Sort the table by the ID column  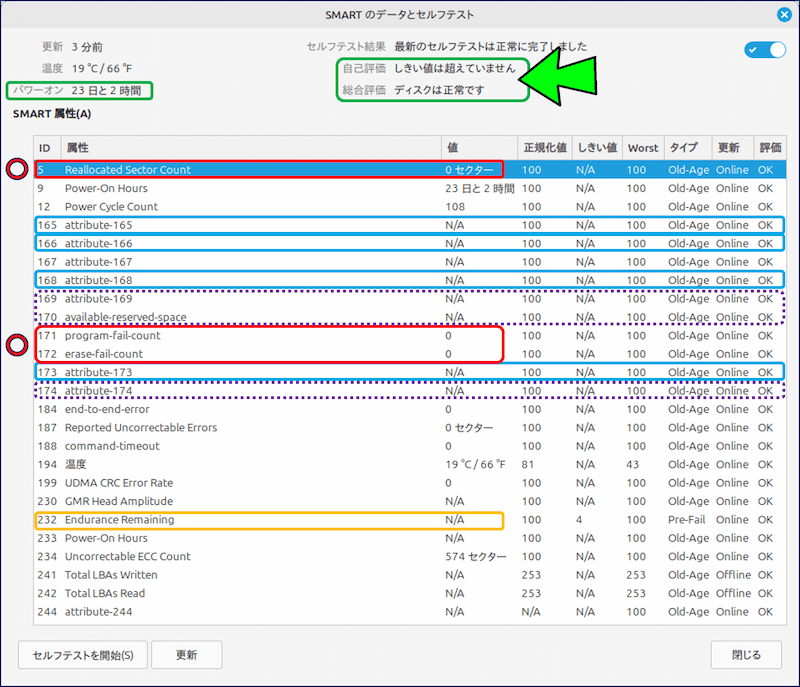click(43, 147)
